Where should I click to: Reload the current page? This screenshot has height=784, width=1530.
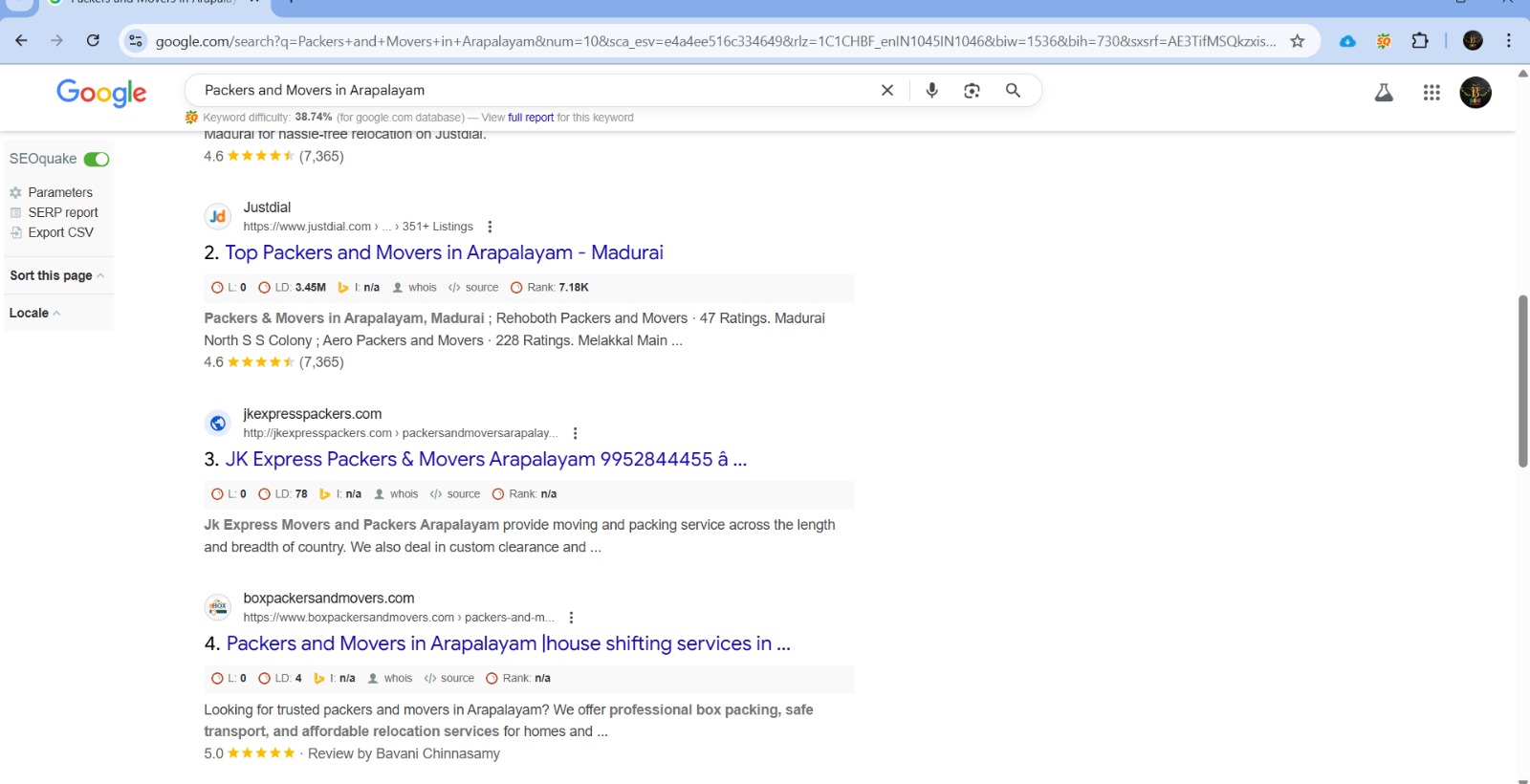[x=93, y=41]
